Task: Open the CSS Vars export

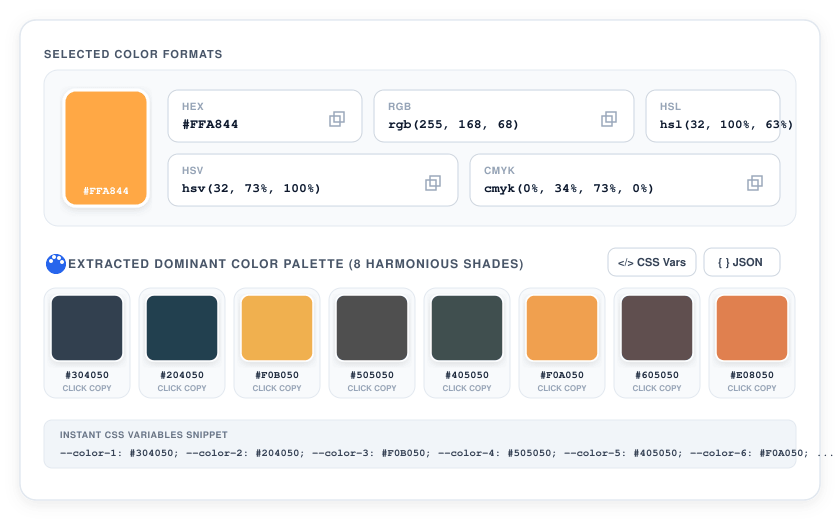Action: pos(651,262)
